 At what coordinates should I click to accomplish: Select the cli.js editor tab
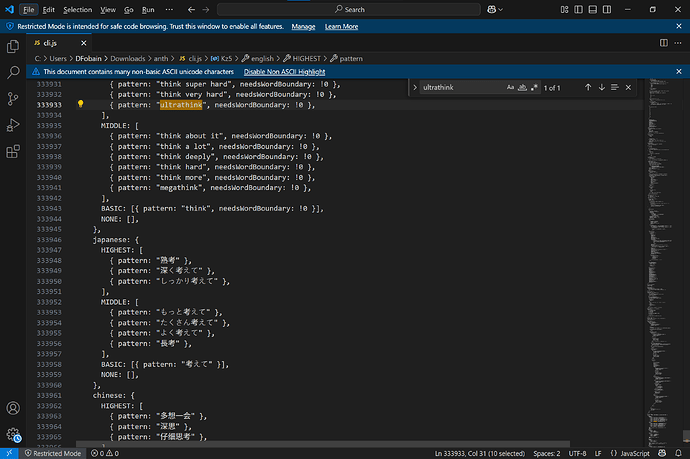[x=59, y=43]
